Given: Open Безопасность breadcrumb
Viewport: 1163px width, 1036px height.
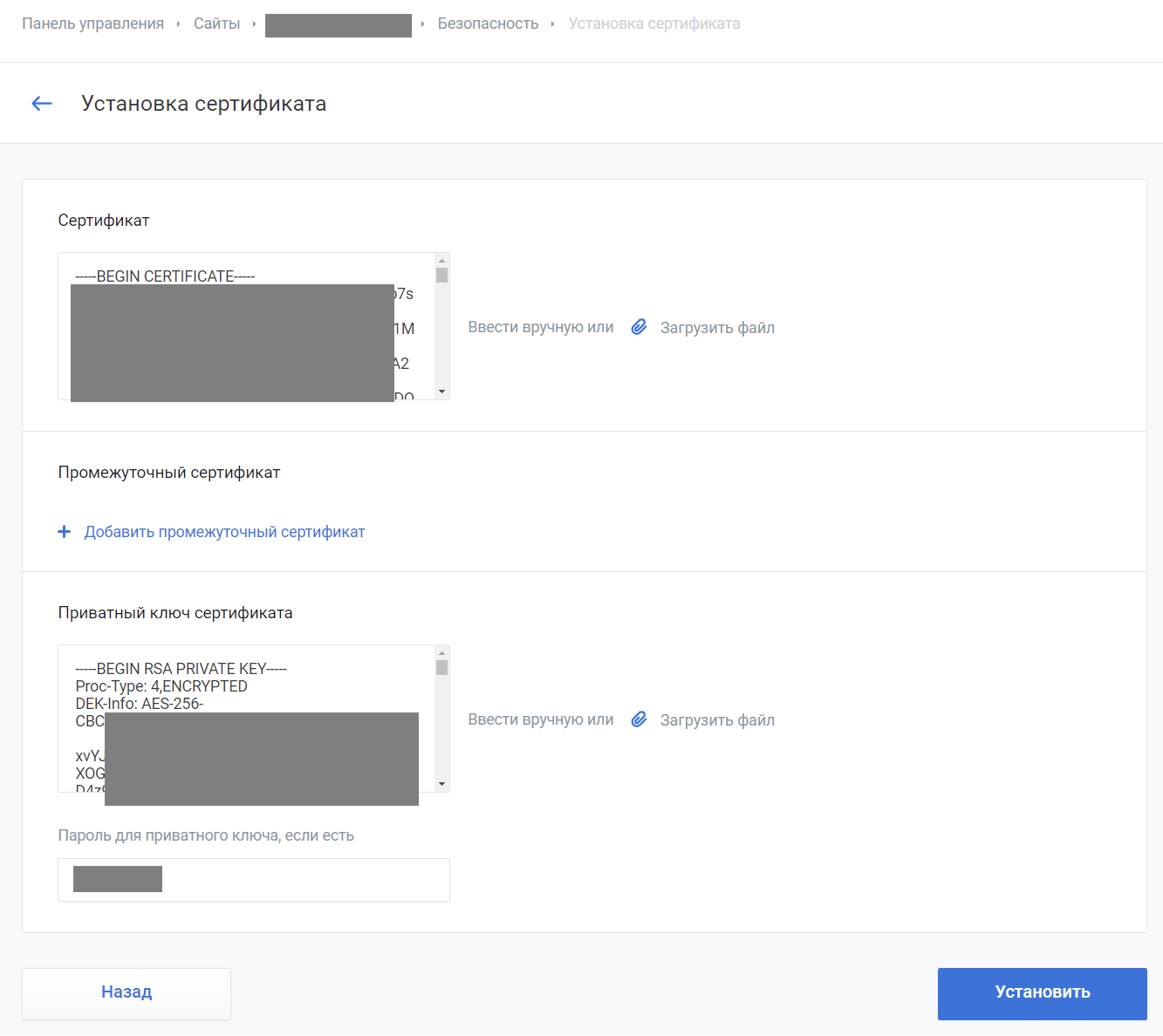Looking at the screenshot, I should [488, 24].
